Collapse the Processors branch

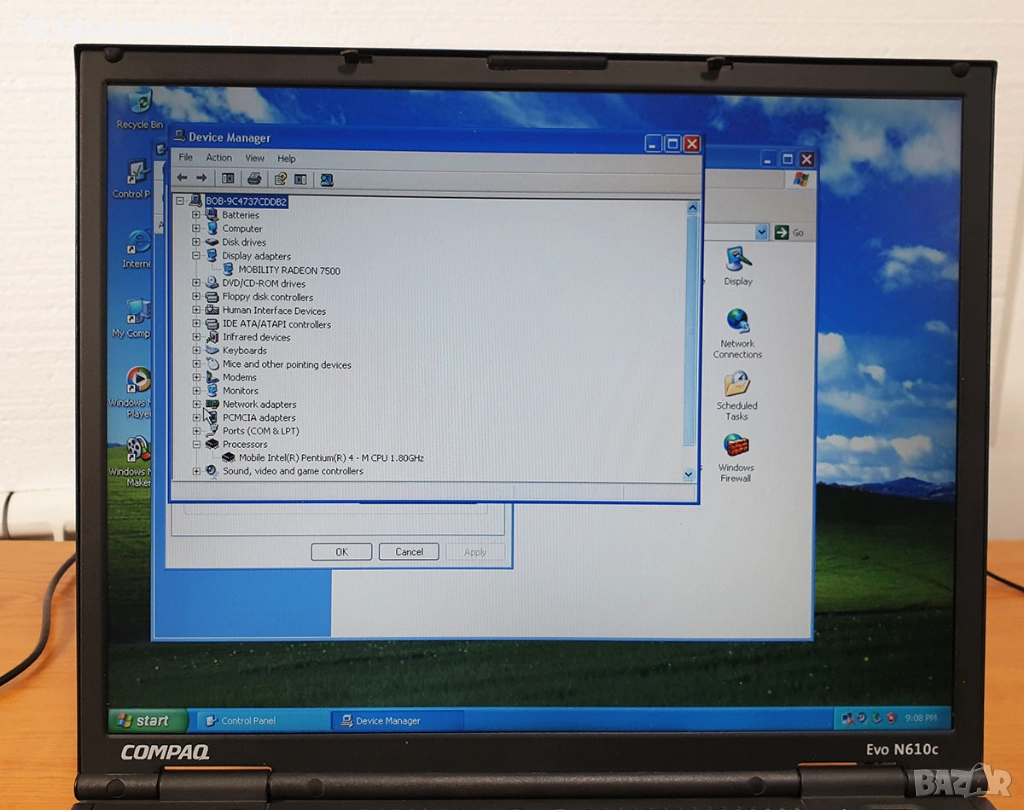click(196, 444)
